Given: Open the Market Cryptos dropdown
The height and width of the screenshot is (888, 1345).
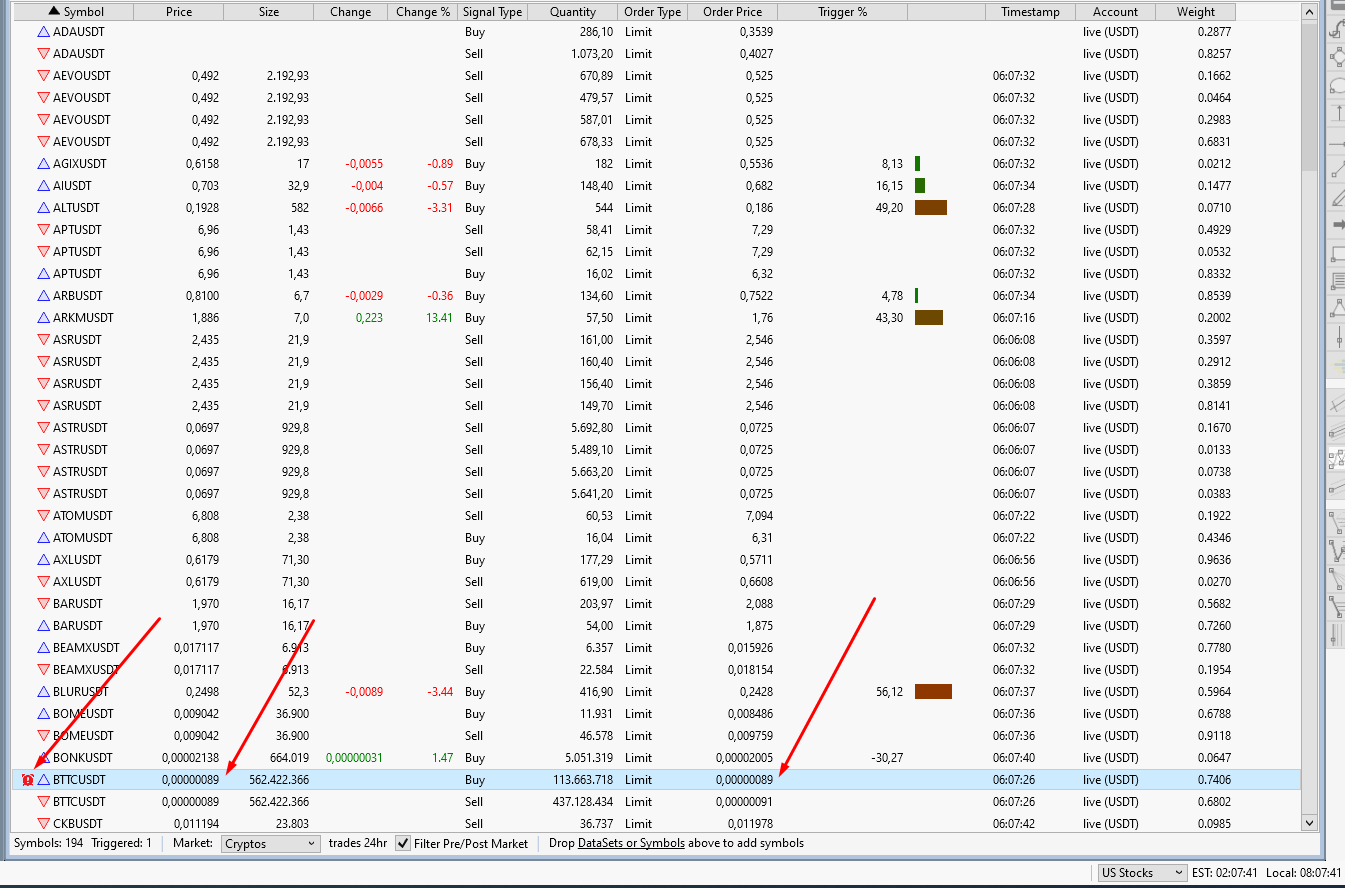Looking at the screenshot, I should pyautogui.click(x=271, y=844).
